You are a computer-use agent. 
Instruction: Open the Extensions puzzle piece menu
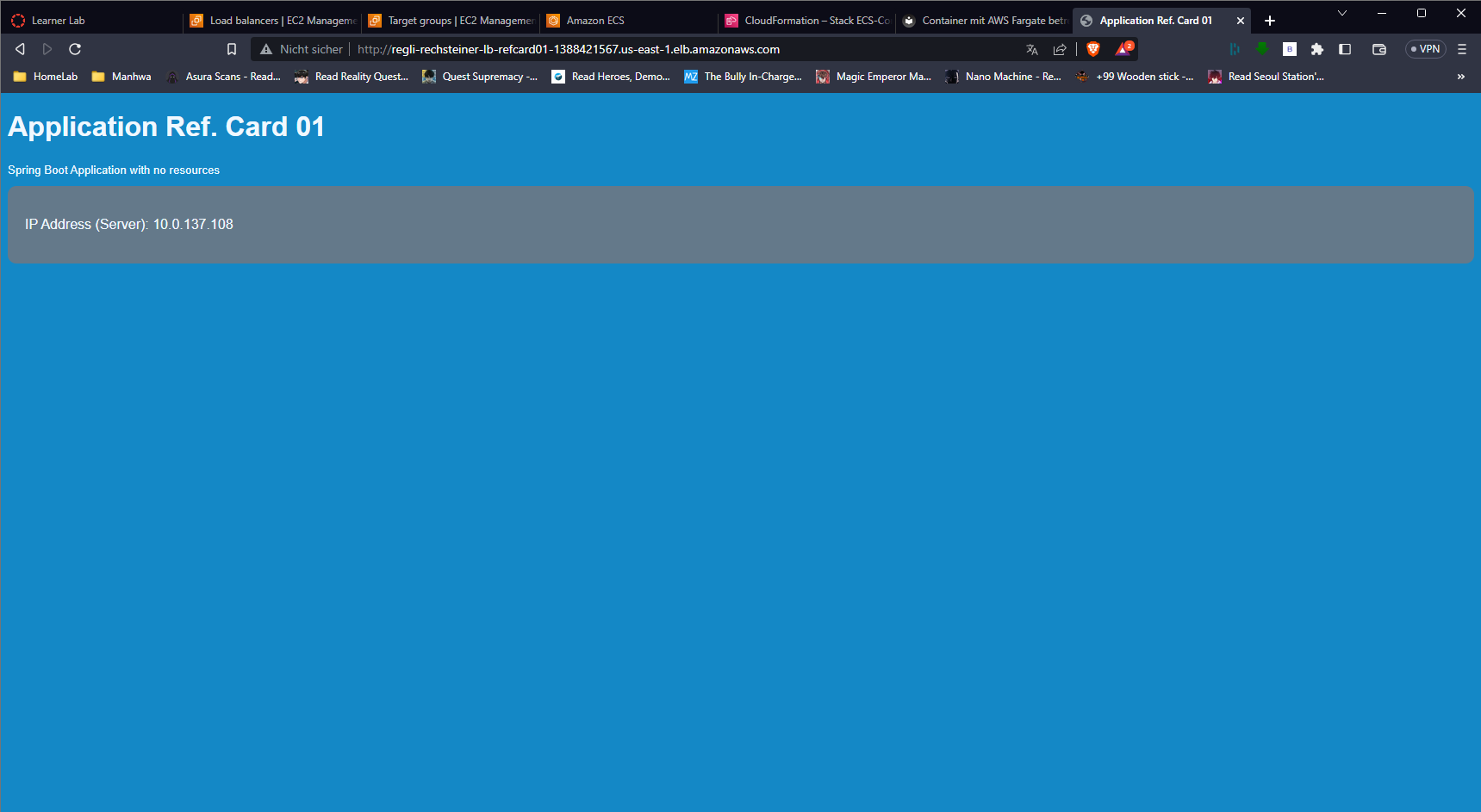click(1317, 49)
